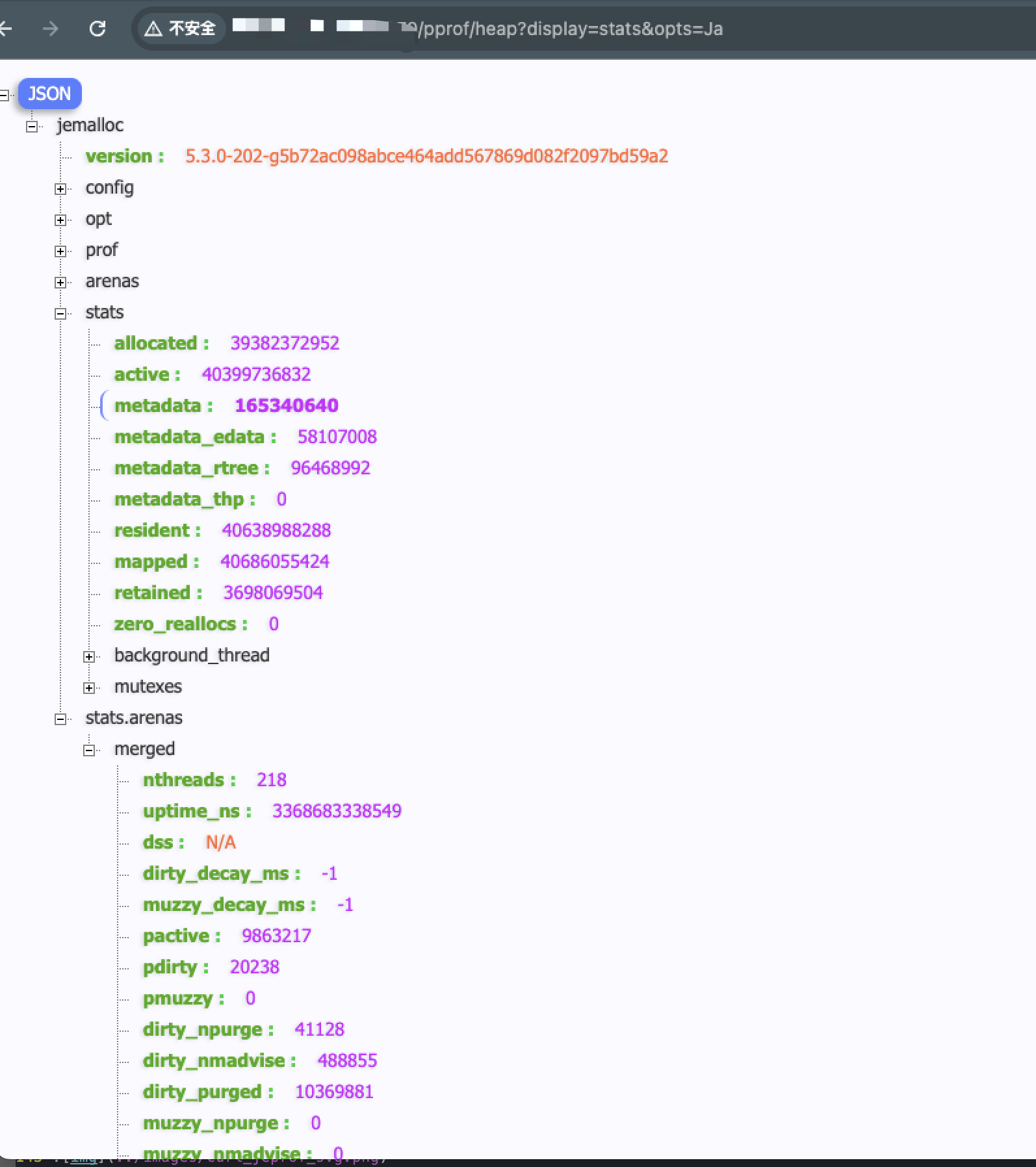Expand the background_thread node
1036x1167 pixels.
tap(89, 657)
